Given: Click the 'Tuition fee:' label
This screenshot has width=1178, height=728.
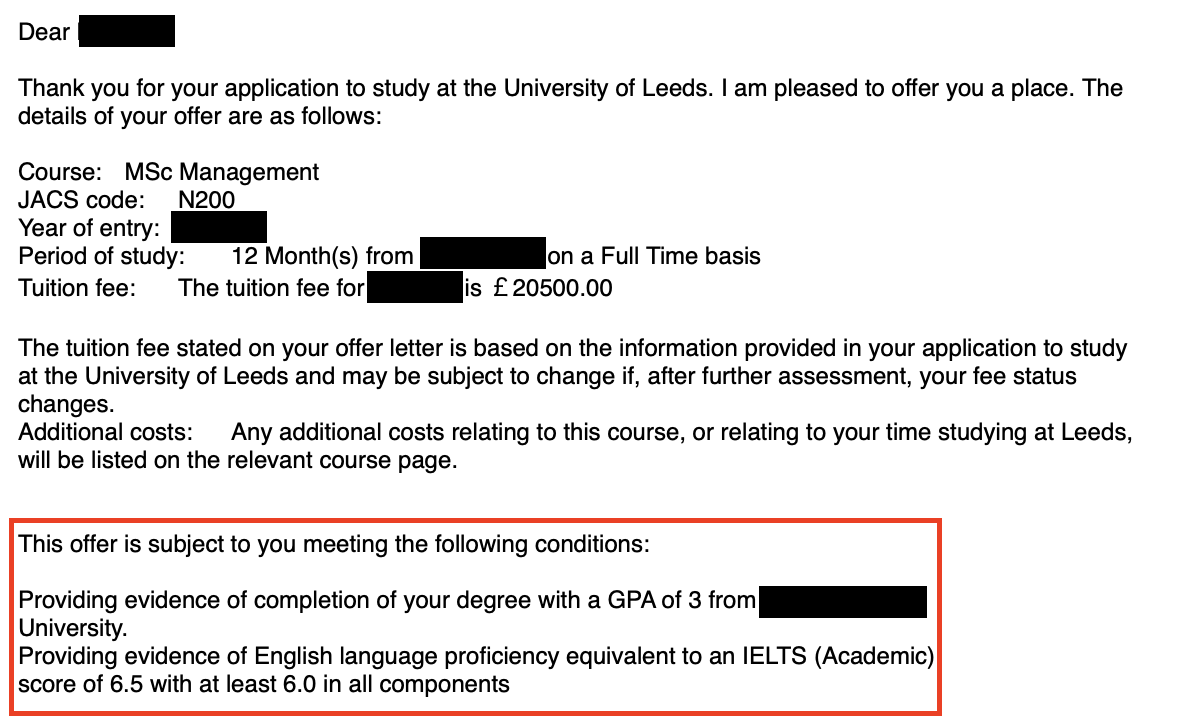Looking at the screenshot, I should [x=77, y=288].
